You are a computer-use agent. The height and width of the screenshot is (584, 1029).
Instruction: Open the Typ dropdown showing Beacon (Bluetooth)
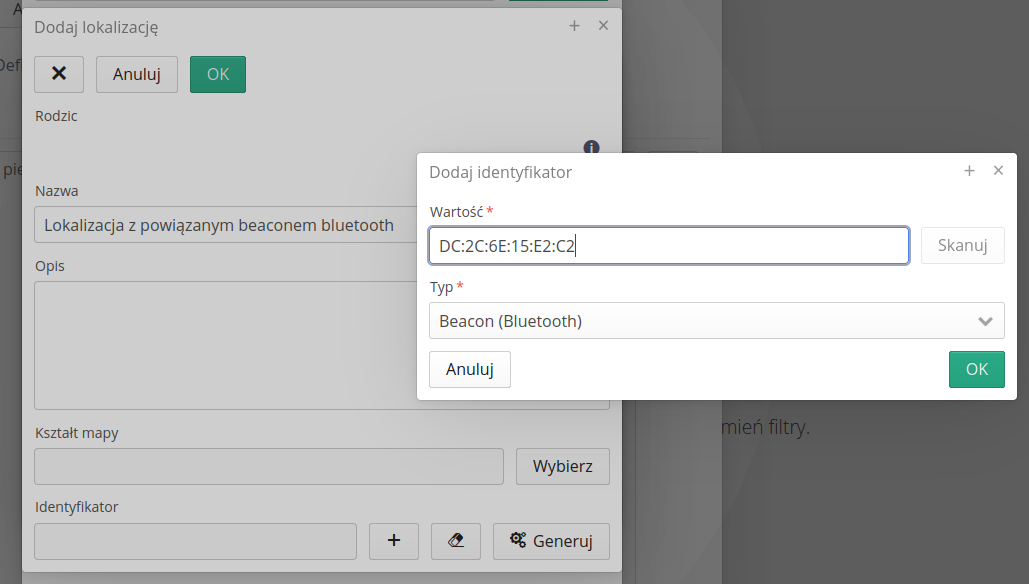point(716,321)
